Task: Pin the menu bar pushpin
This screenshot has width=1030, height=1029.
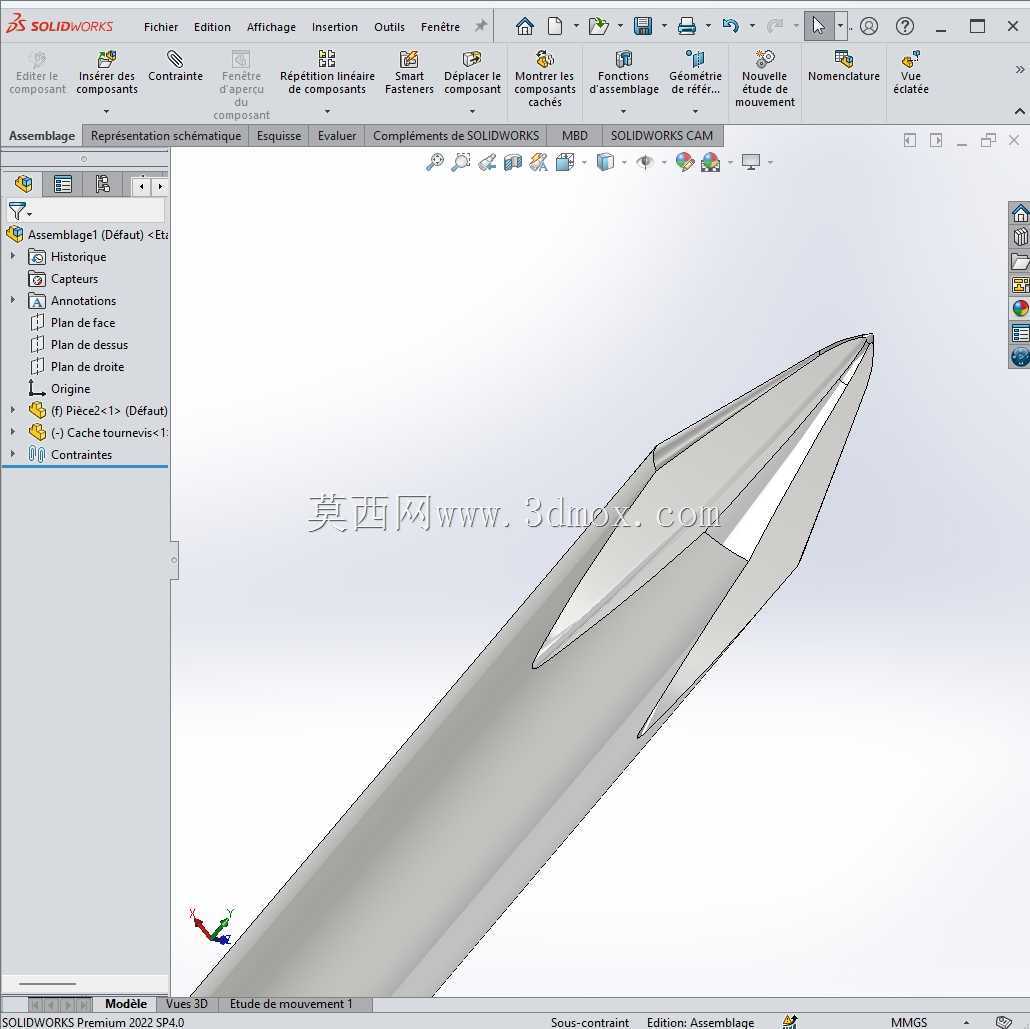Action: coord(481,26)
